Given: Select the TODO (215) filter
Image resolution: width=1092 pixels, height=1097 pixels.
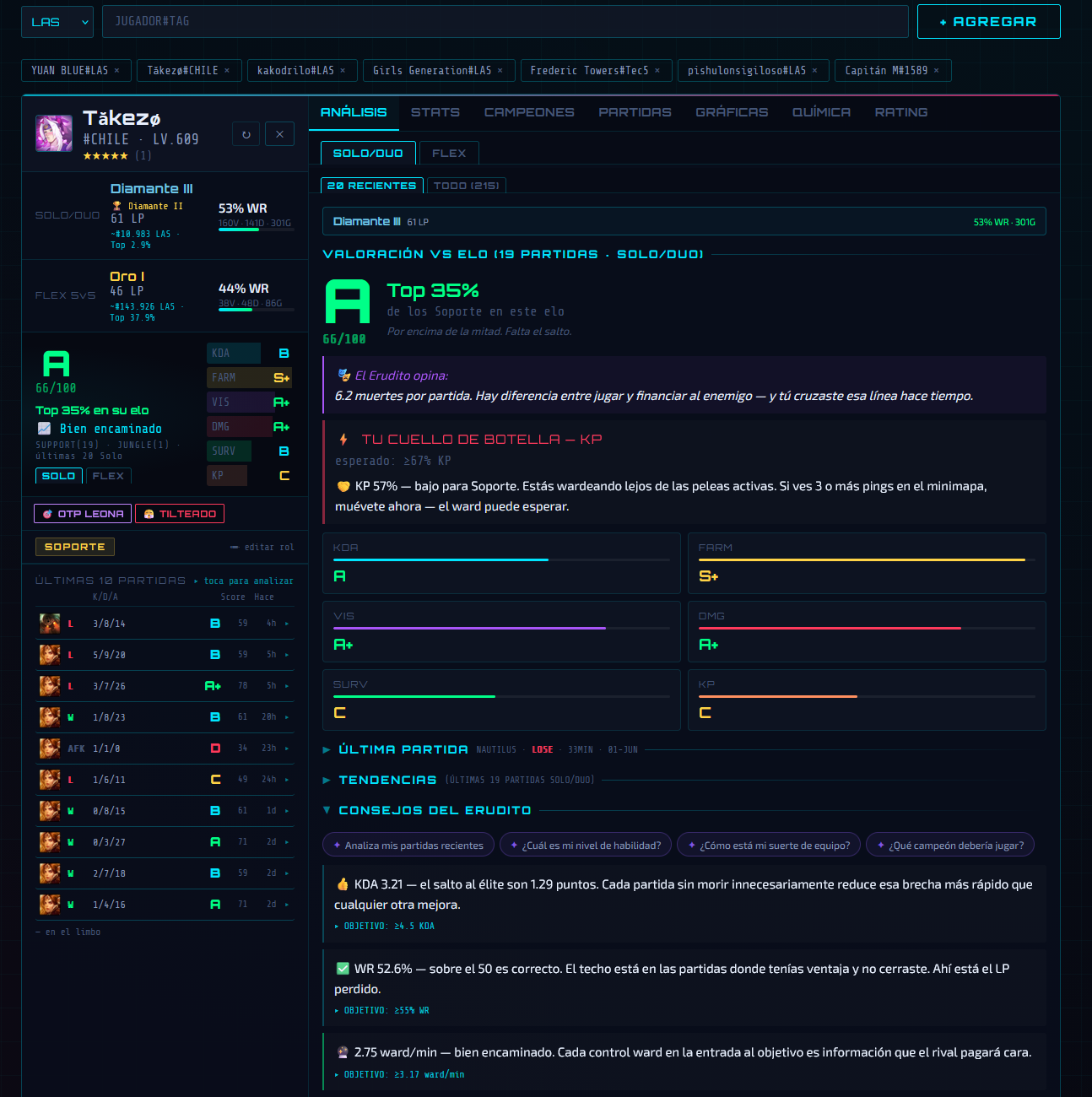Looking at the screenshot, I should click(x=467, y=186).
